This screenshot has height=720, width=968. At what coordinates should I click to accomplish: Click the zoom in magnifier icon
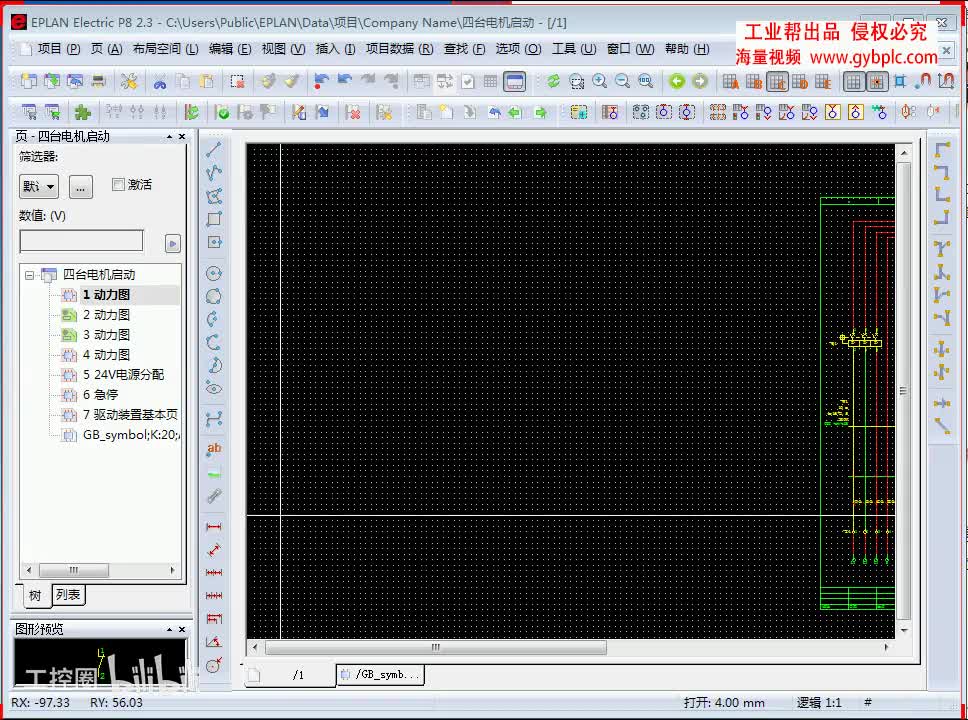(599, 81)
